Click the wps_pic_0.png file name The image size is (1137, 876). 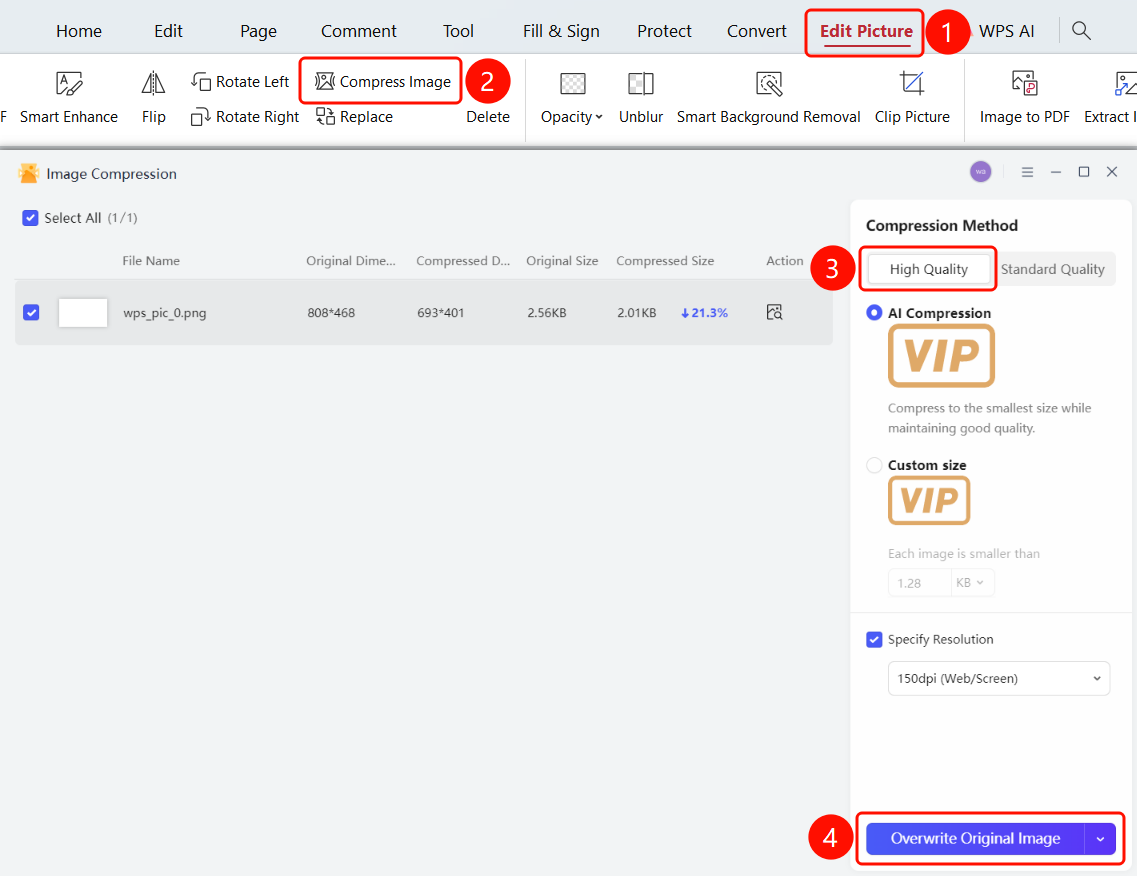click(165, 313)
